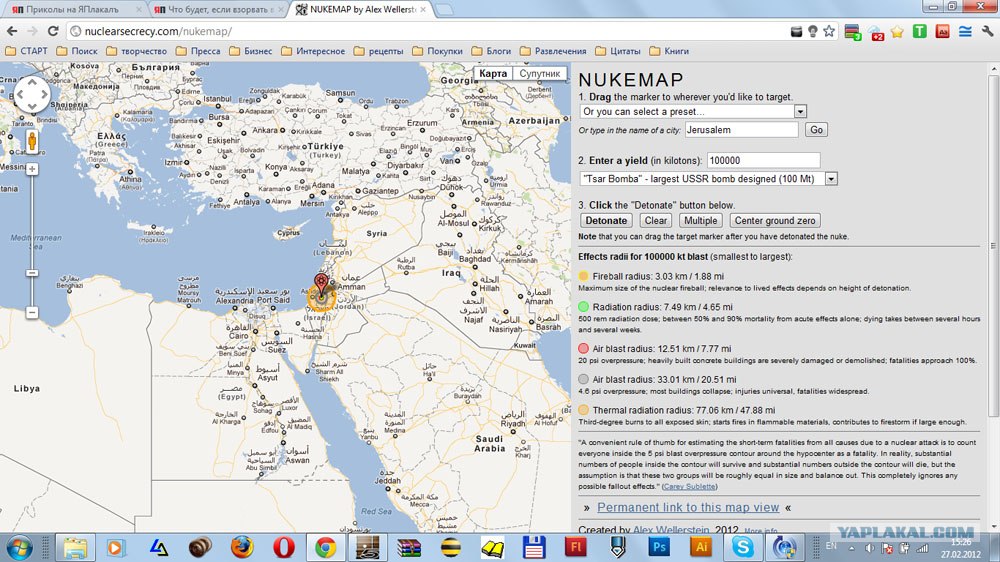Click the blue waves extension icon

click(x=965, y=31)
